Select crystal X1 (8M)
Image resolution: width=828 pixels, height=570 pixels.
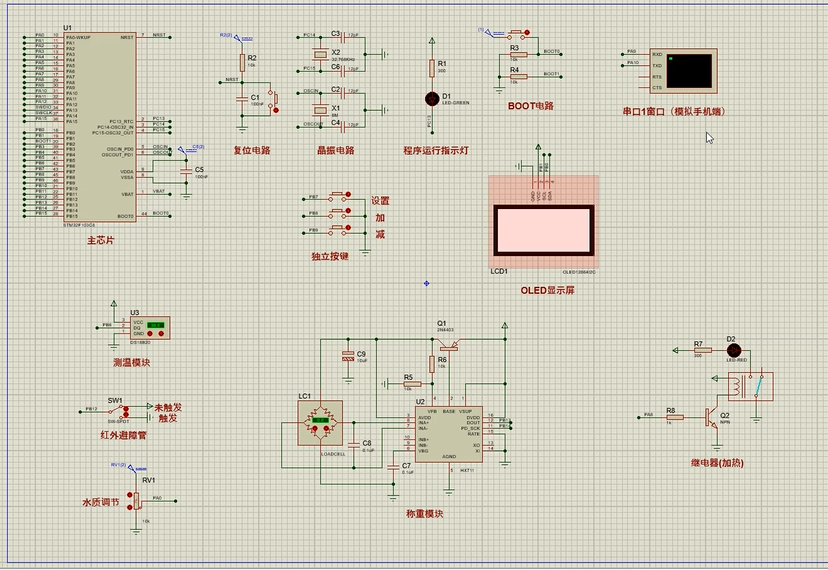point(320,110)
